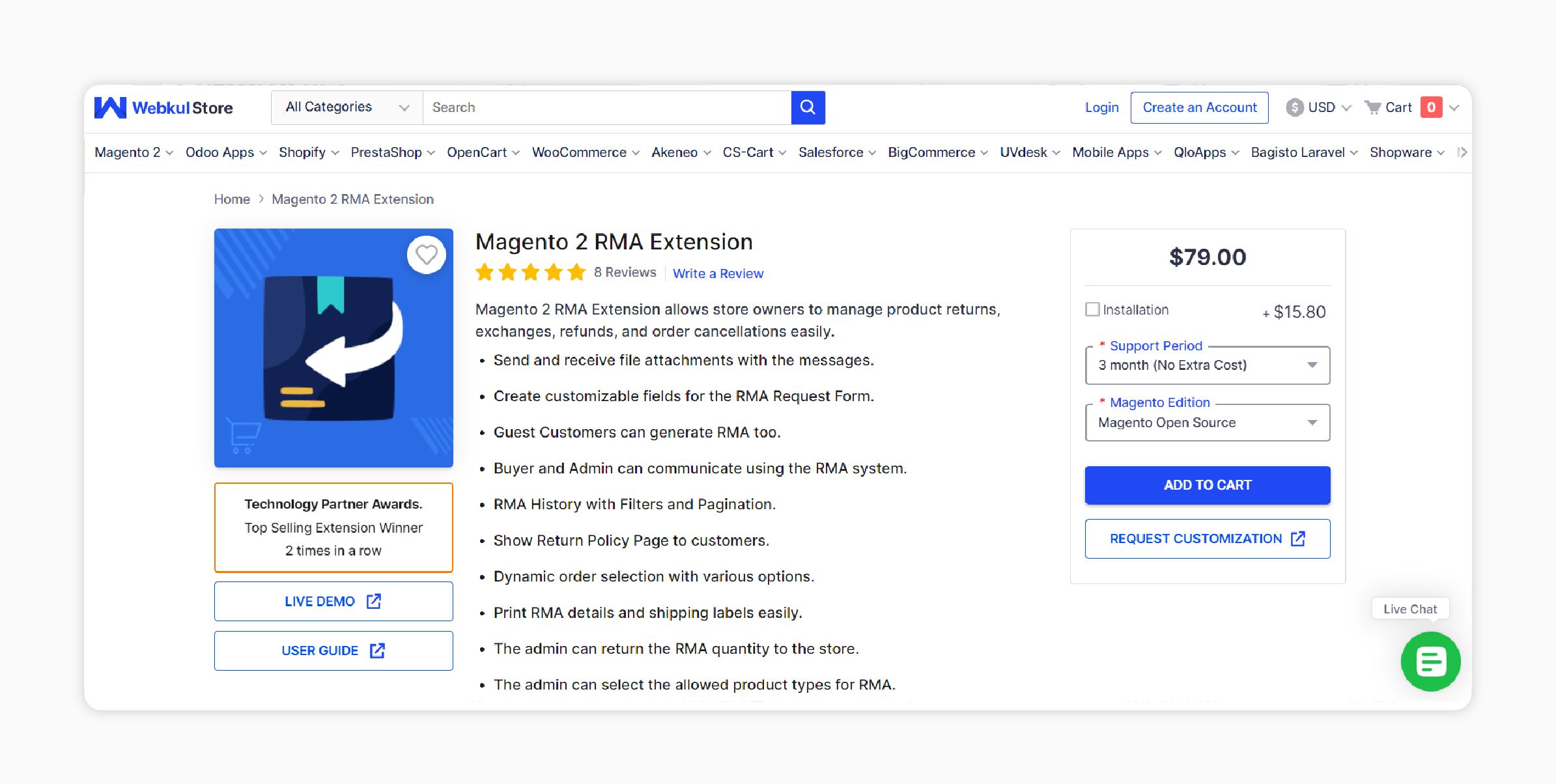Open the Shopware menu
Viewport: 1556px width, 784px height.
click(1407, 152)
